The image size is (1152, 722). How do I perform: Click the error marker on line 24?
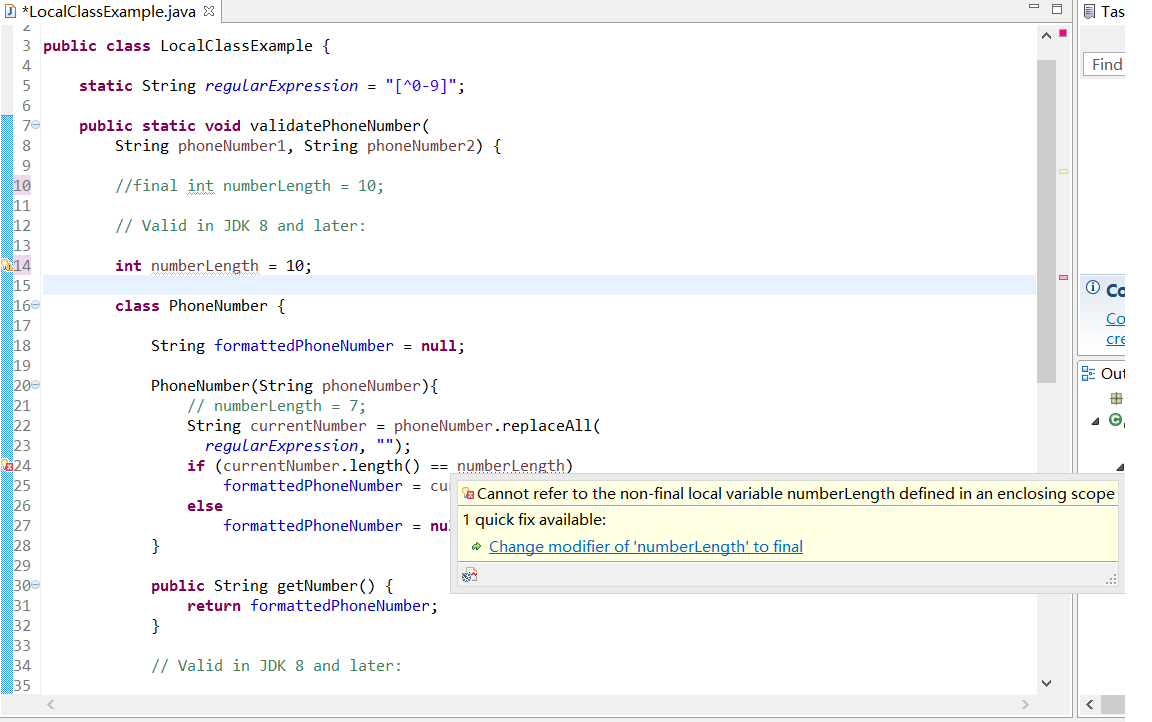6,466
